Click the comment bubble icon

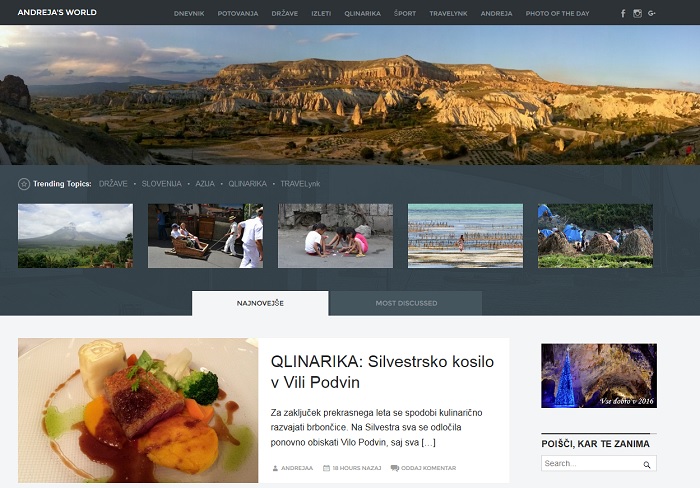pyautogui.click(x=395, y=468)
